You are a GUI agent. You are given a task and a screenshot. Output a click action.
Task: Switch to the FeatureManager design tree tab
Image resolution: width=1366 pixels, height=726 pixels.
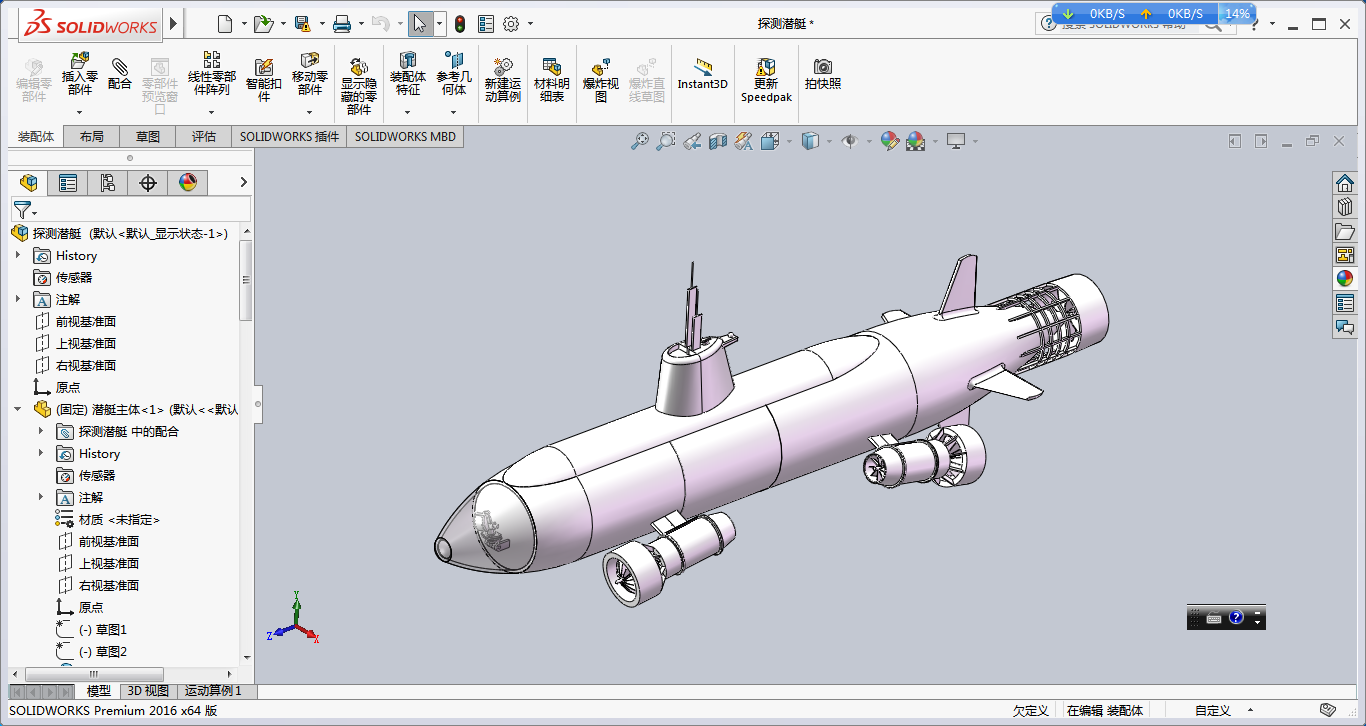[29, 182]
